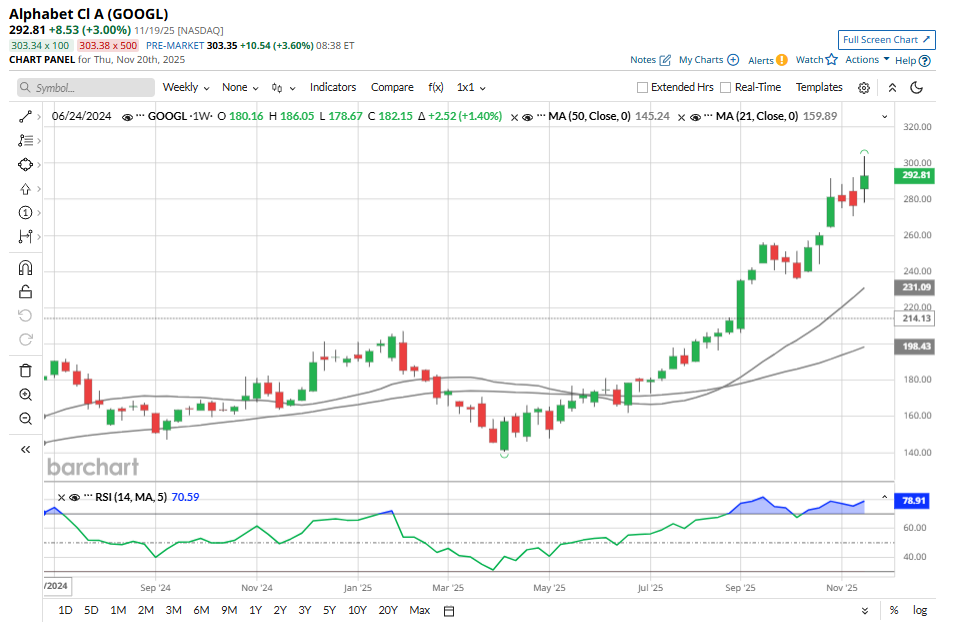The height and width of the screenshot is (630, 953).
Task: Switch to dark mode with moon icon
Action: (x=916, y=88)
